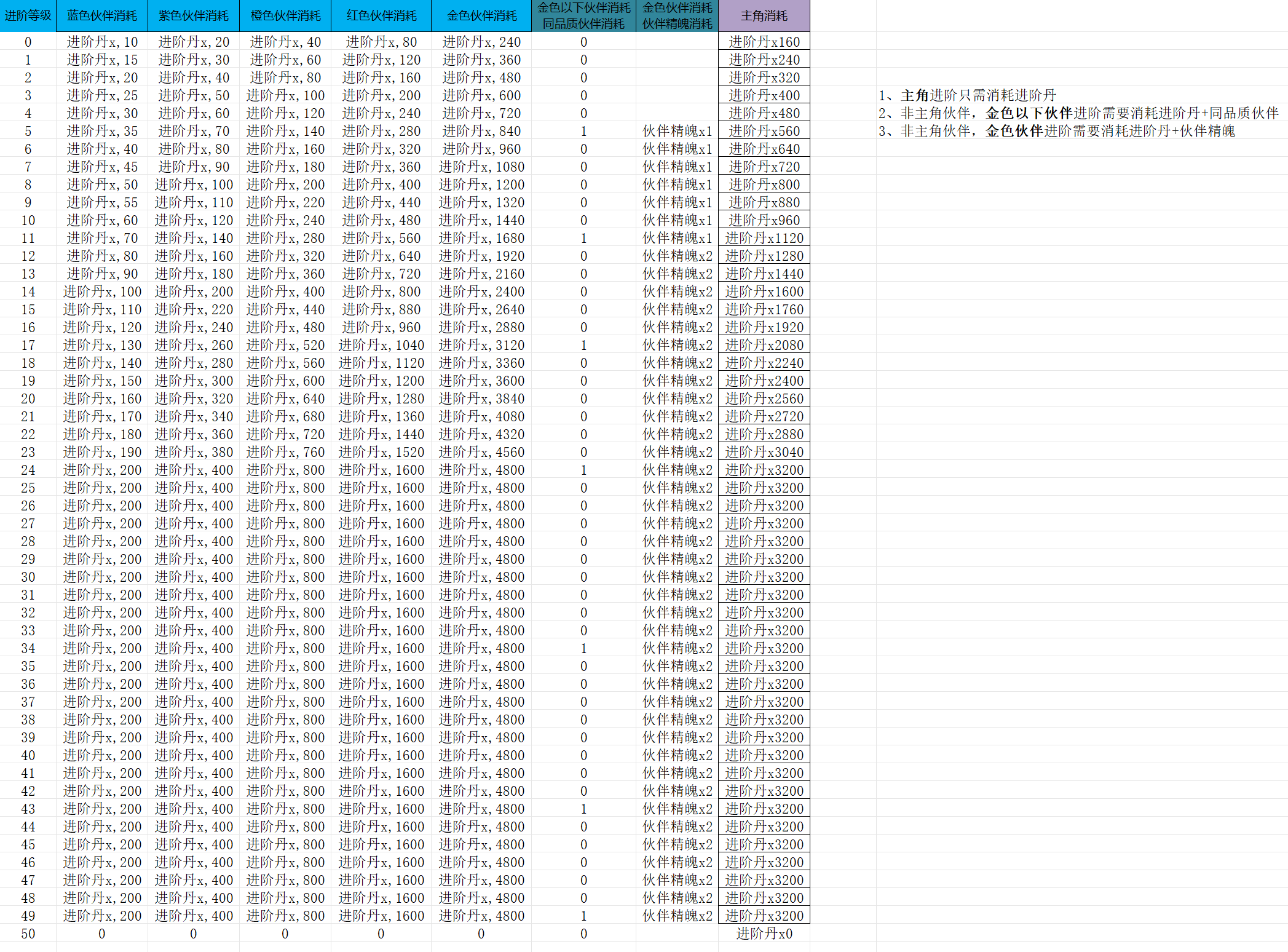Click 伙伴精魄x1 cell in row 5

click(677, 131)
